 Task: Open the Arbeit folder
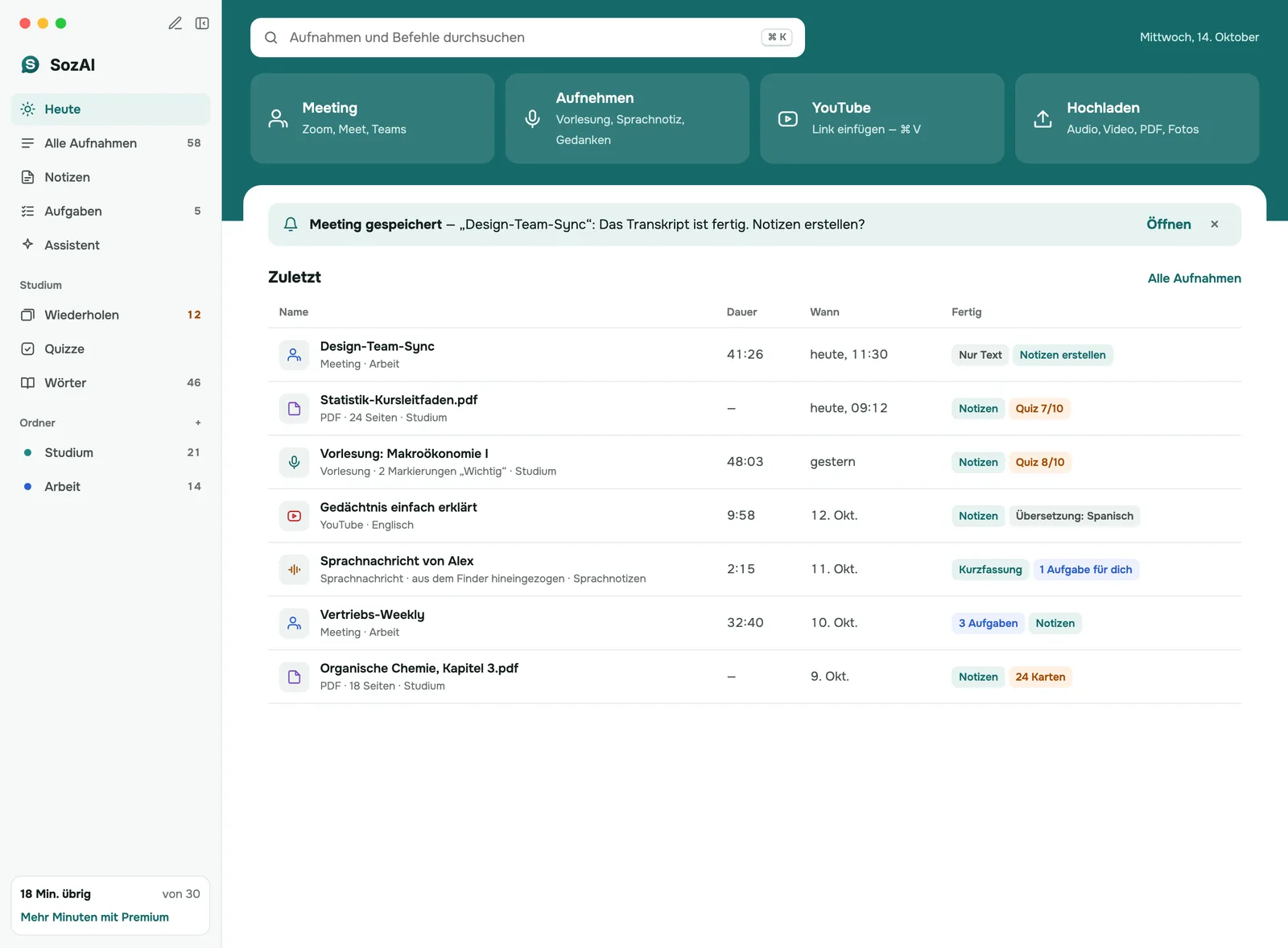(x=110, y=486)
